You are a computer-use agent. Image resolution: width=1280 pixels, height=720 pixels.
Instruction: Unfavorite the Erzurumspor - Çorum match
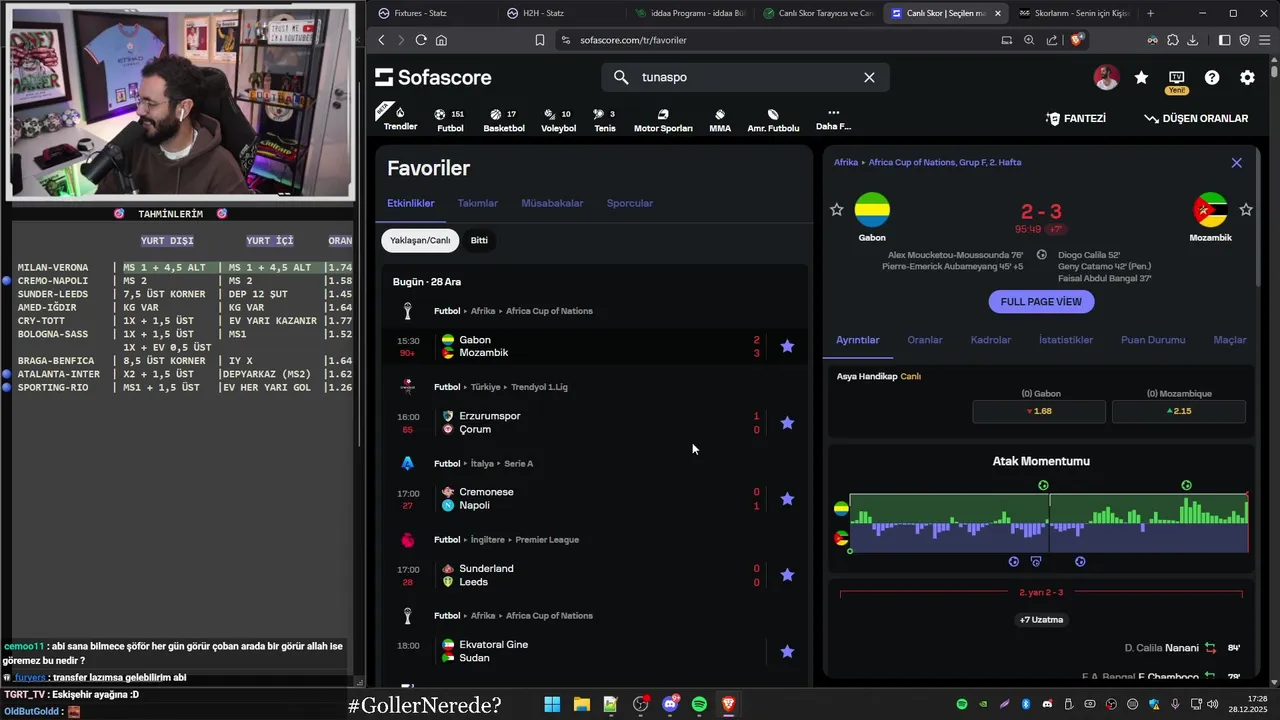[x=787, y=423]
